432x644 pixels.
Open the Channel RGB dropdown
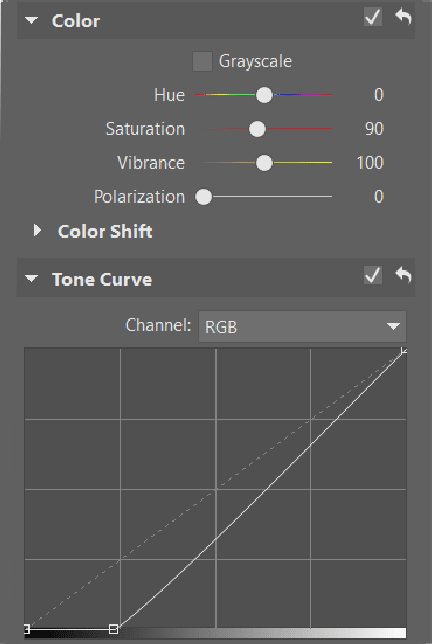pyautogui.click(x=302, y=327)
